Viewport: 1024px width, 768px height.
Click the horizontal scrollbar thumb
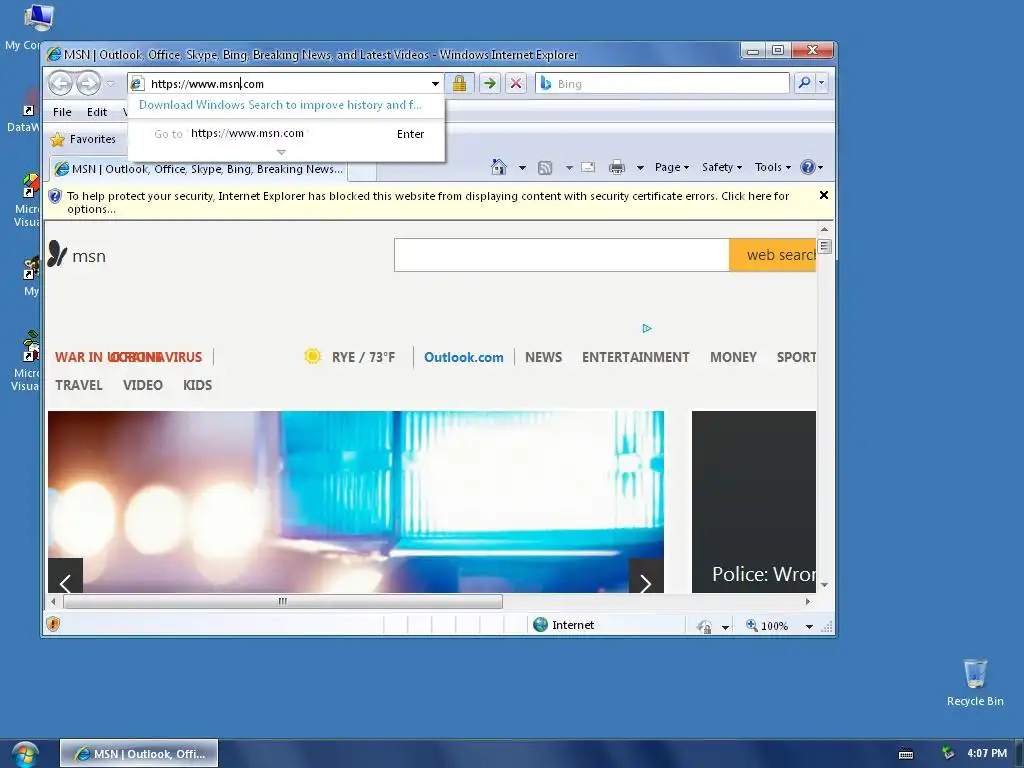pos(283,601)
